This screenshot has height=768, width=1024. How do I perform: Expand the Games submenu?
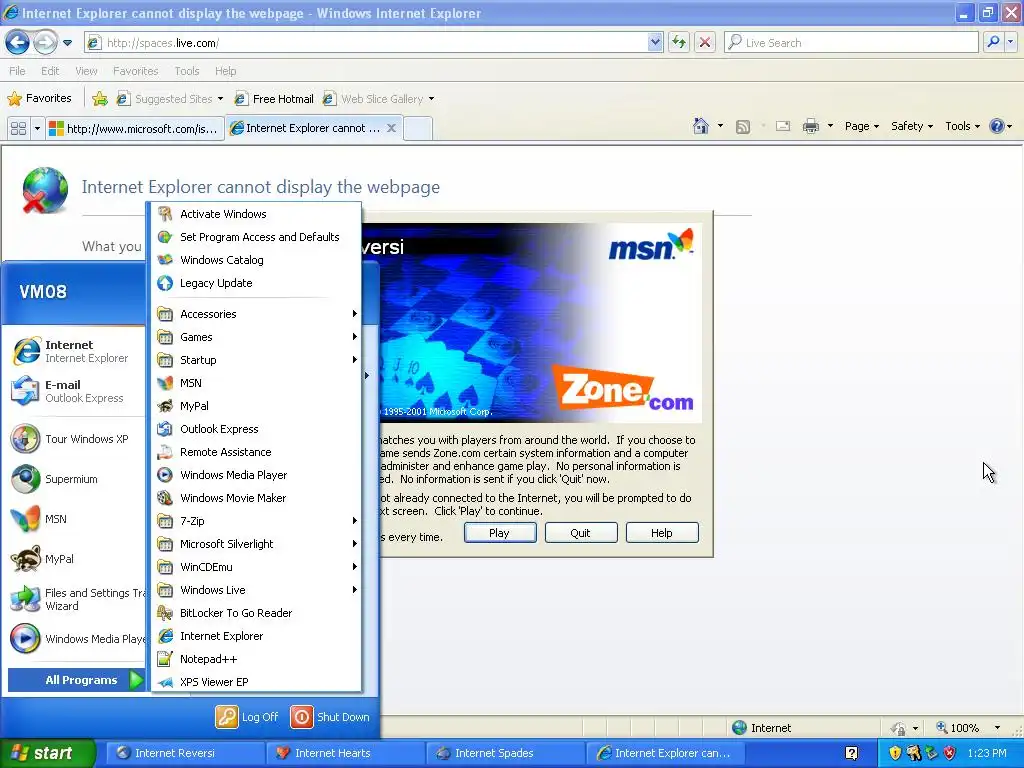pyautogui.click(x=256, y=337)
